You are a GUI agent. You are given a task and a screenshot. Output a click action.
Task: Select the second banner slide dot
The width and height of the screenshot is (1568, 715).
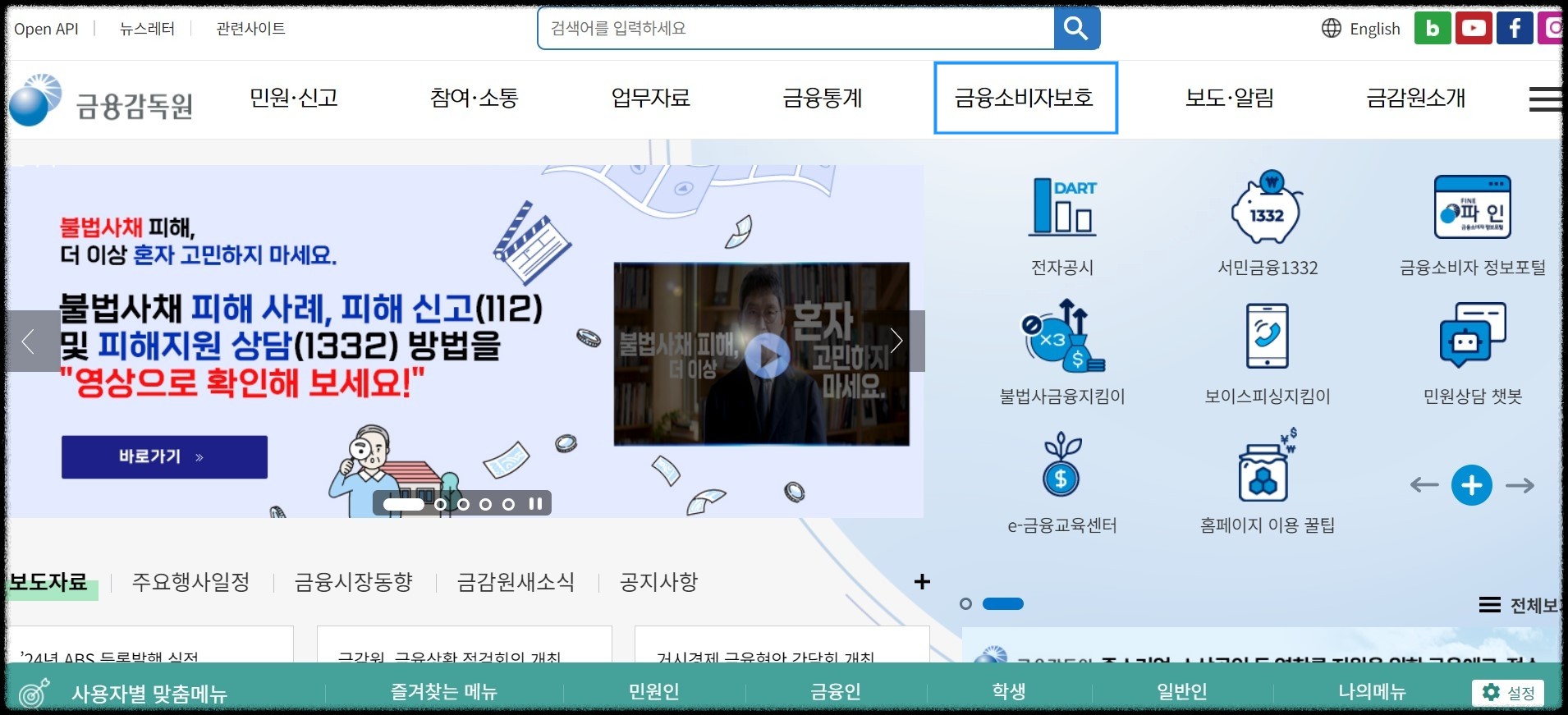(x=441, y=504)
